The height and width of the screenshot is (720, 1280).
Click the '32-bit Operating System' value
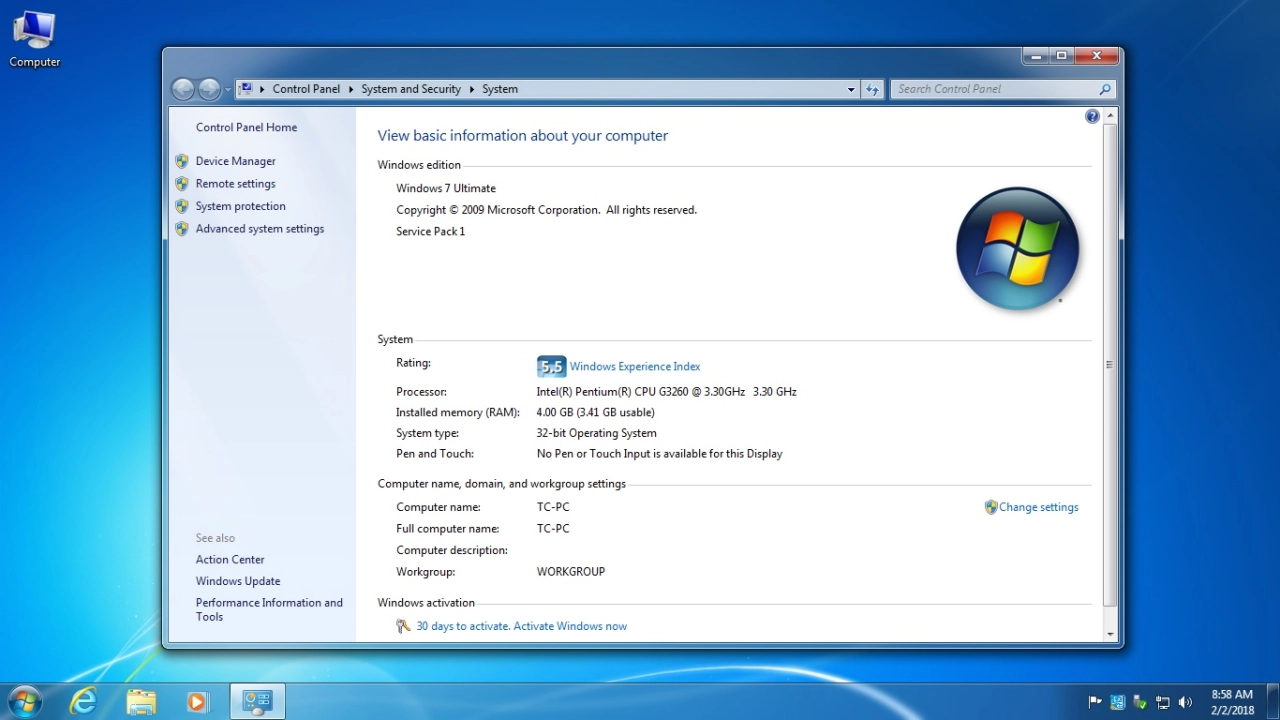pyautogui.click(x=597, y=433)
